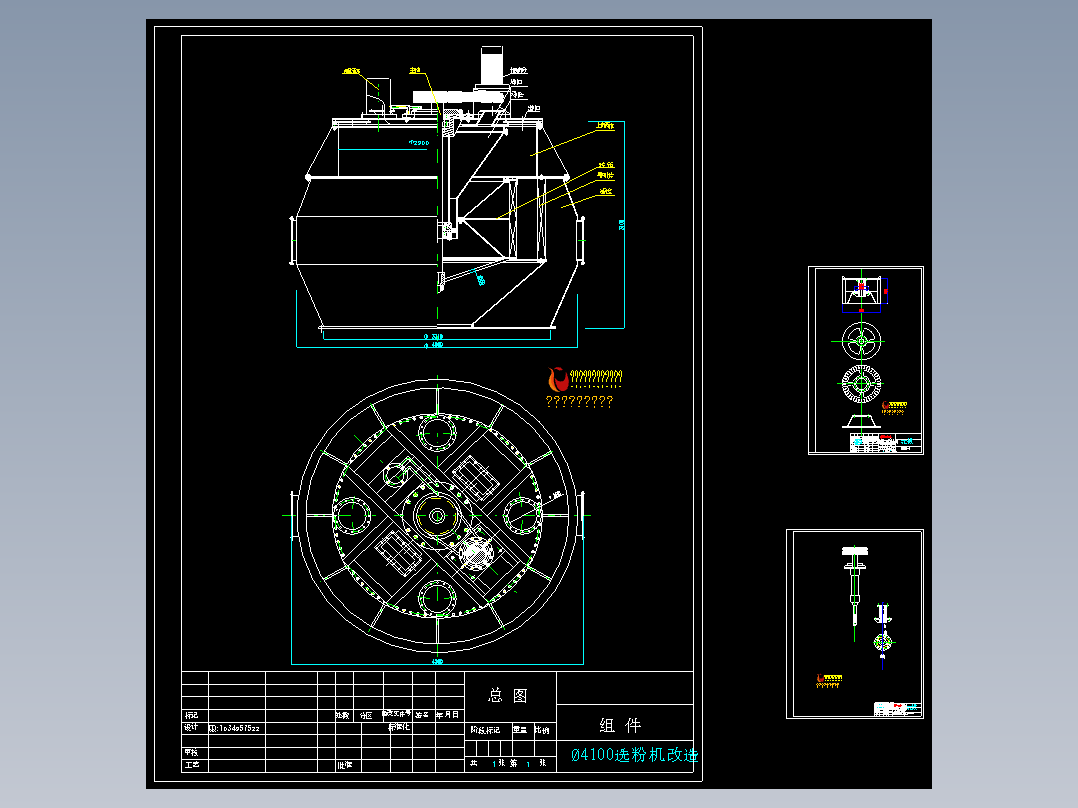Viewport: 1078px width, 808px height.
Task: Select the QQ number text beside 设计
Action: [x=234, y=728]
